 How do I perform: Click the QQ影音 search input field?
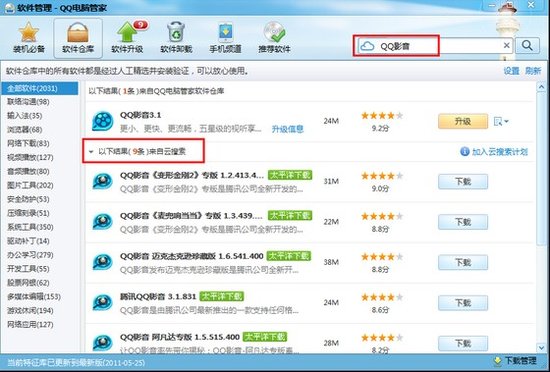click(435, 46)
